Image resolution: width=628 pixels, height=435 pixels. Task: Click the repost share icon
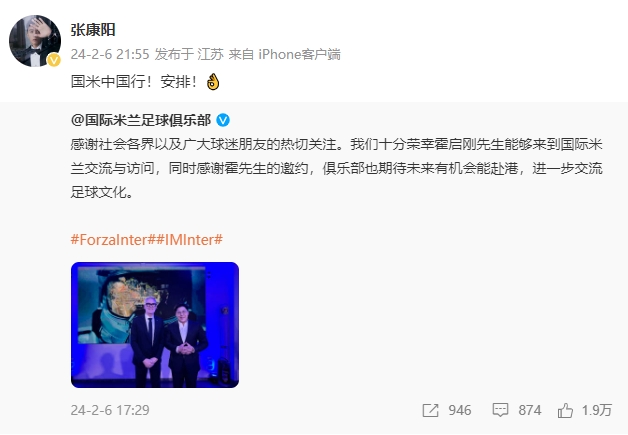click(431, 410)
